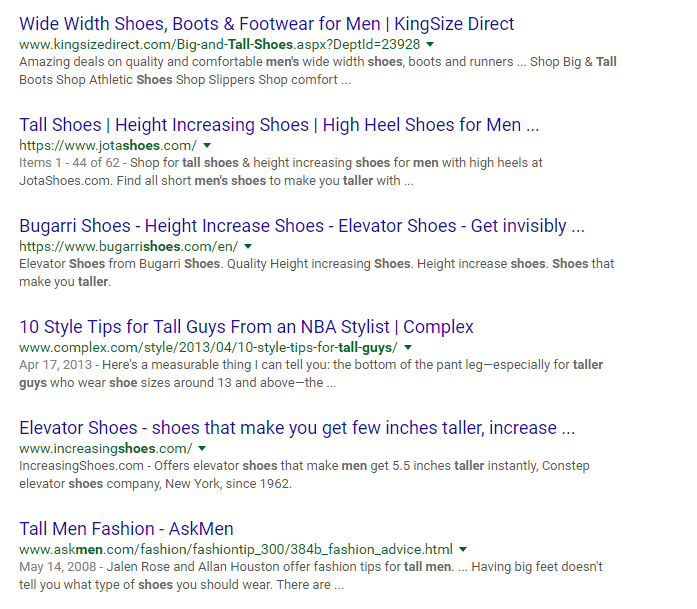Expand dropdown arrow next to increasingshoes.com URL
The image size is (697, 609).
coord(202,448)
